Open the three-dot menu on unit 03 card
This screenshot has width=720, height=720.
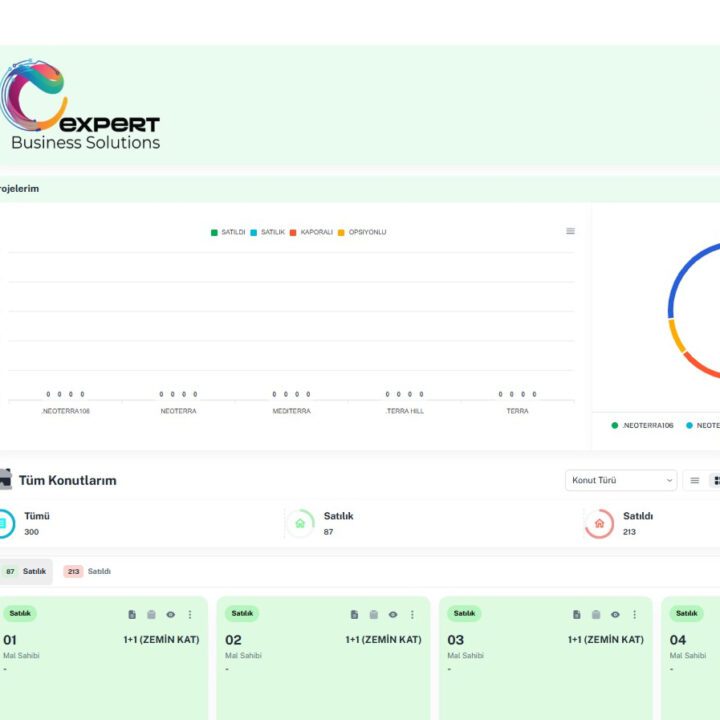click(634, 615)
